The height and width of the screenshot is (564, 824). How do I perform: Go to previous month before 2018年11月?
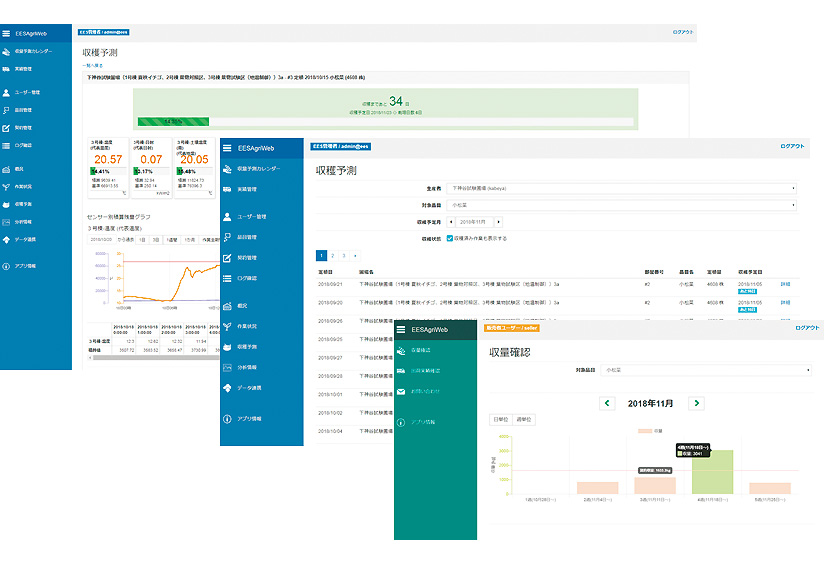coord(607,403)
